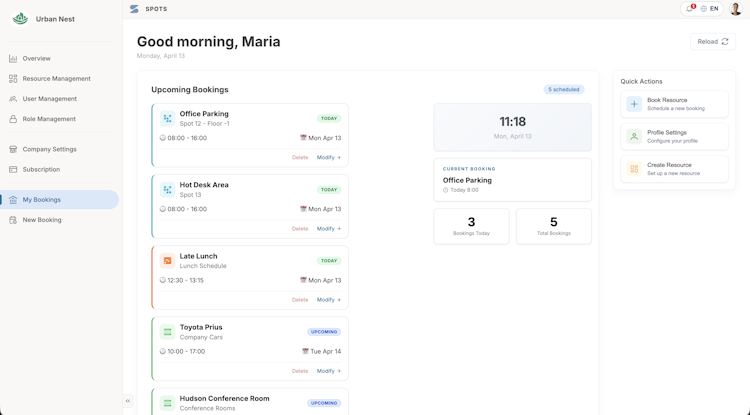Image resolution: width=750 pixels, height=415 pixels.
Task: Open New Booking in the sidebar
Action: pyautogui.click(x=42, y=220)
